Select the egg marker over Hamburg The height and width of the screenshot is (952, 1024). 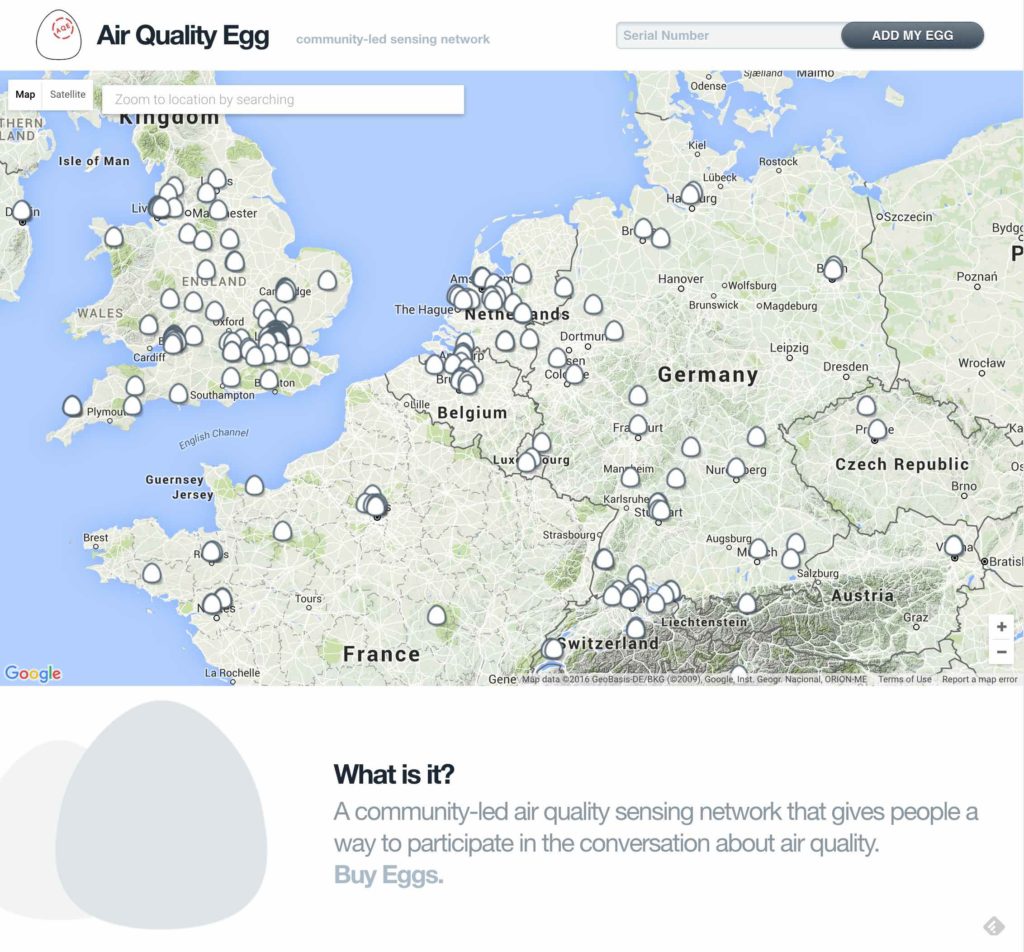pyautogui.click(x=690, y=195)
